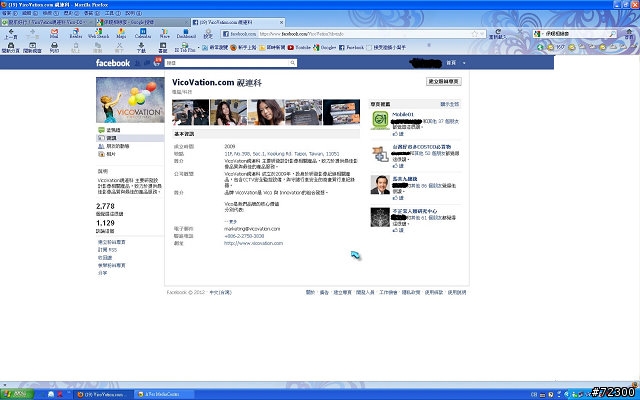The height and width of the screenshot is (400, 640).
Task: Click the Facebook search input field
Action: pos(227,63)
